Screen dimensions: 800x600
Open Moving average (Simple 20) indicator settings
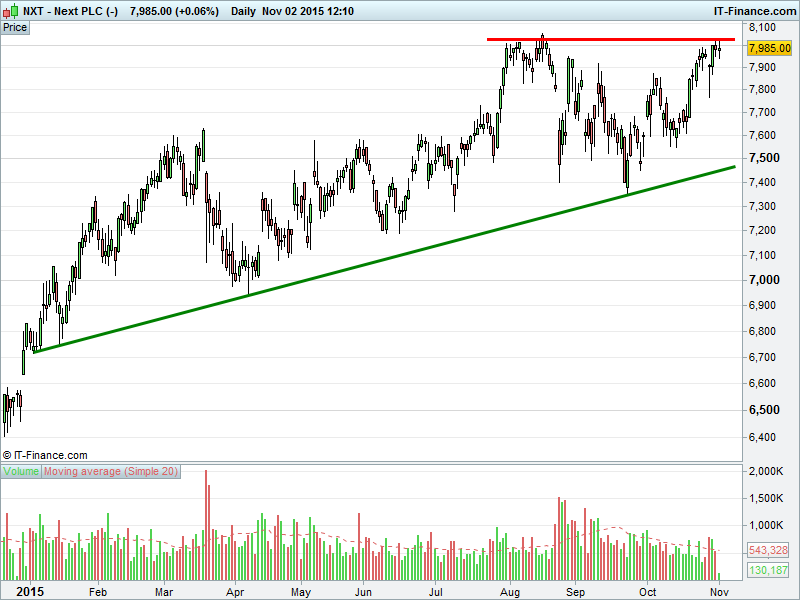[111, 471]
